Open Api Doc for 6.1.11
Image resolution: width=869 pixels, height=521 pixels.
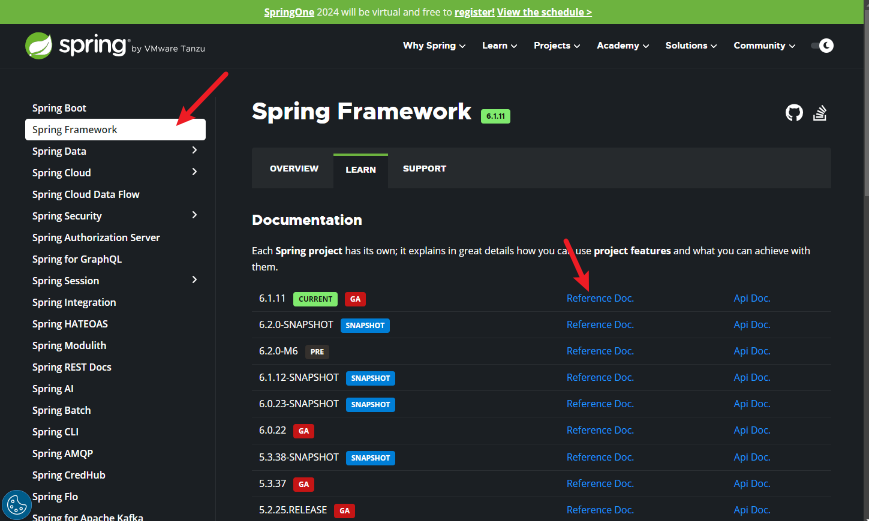[x=752, y=298]
